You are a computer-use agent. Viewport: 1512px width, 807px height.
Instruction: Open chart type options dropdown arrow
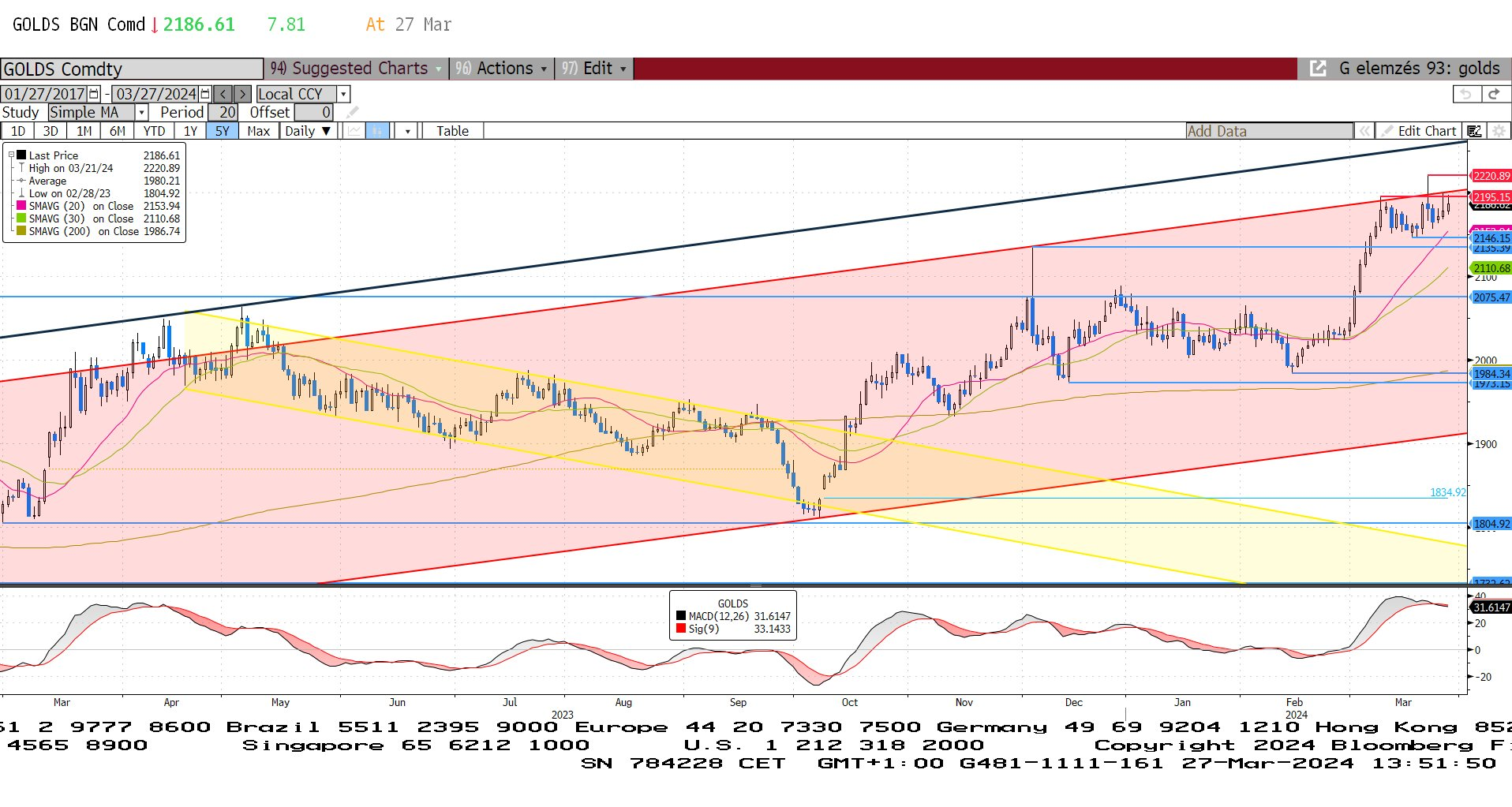407,131
